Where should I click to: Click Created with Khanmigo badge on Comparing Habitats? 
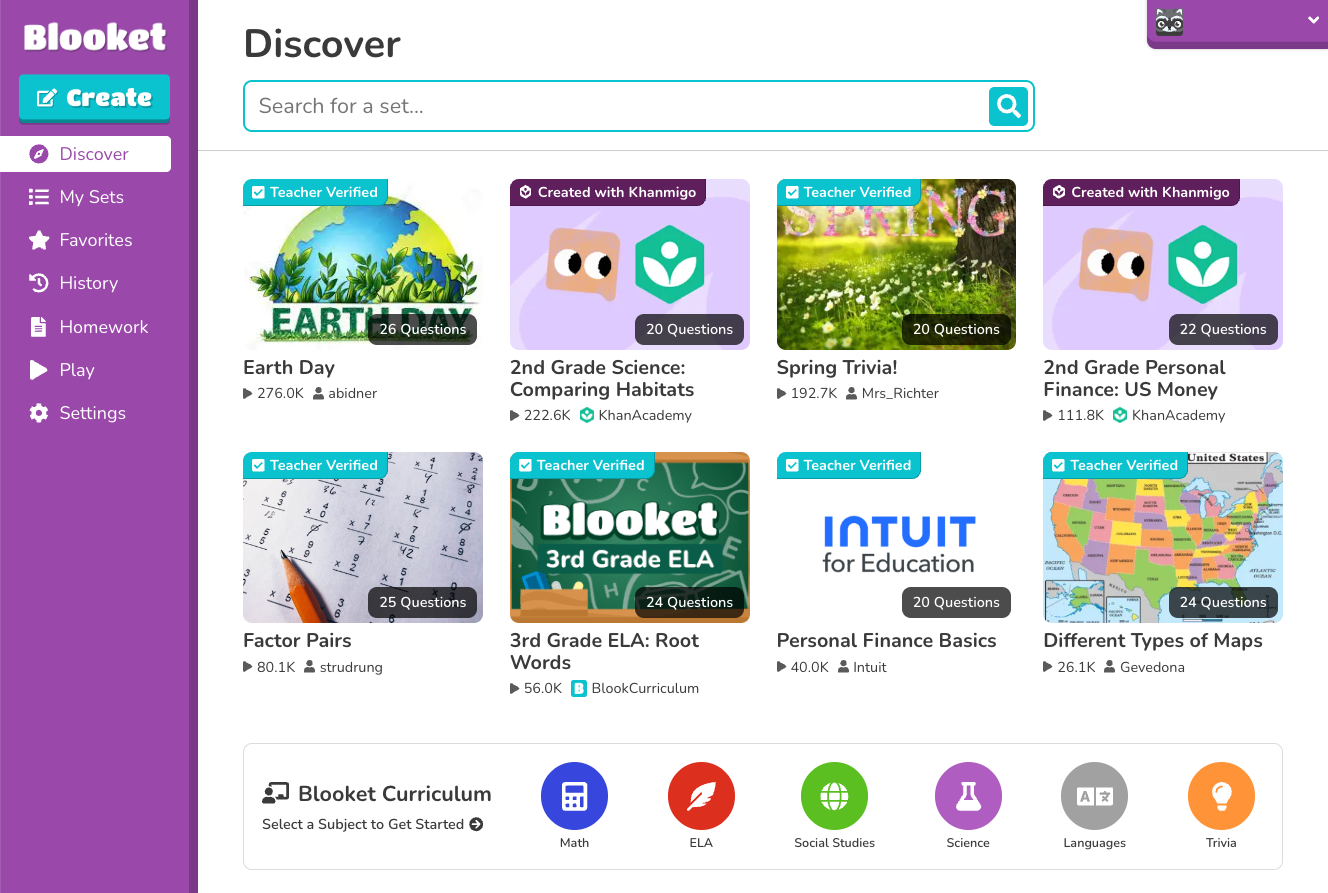point(608,192)
